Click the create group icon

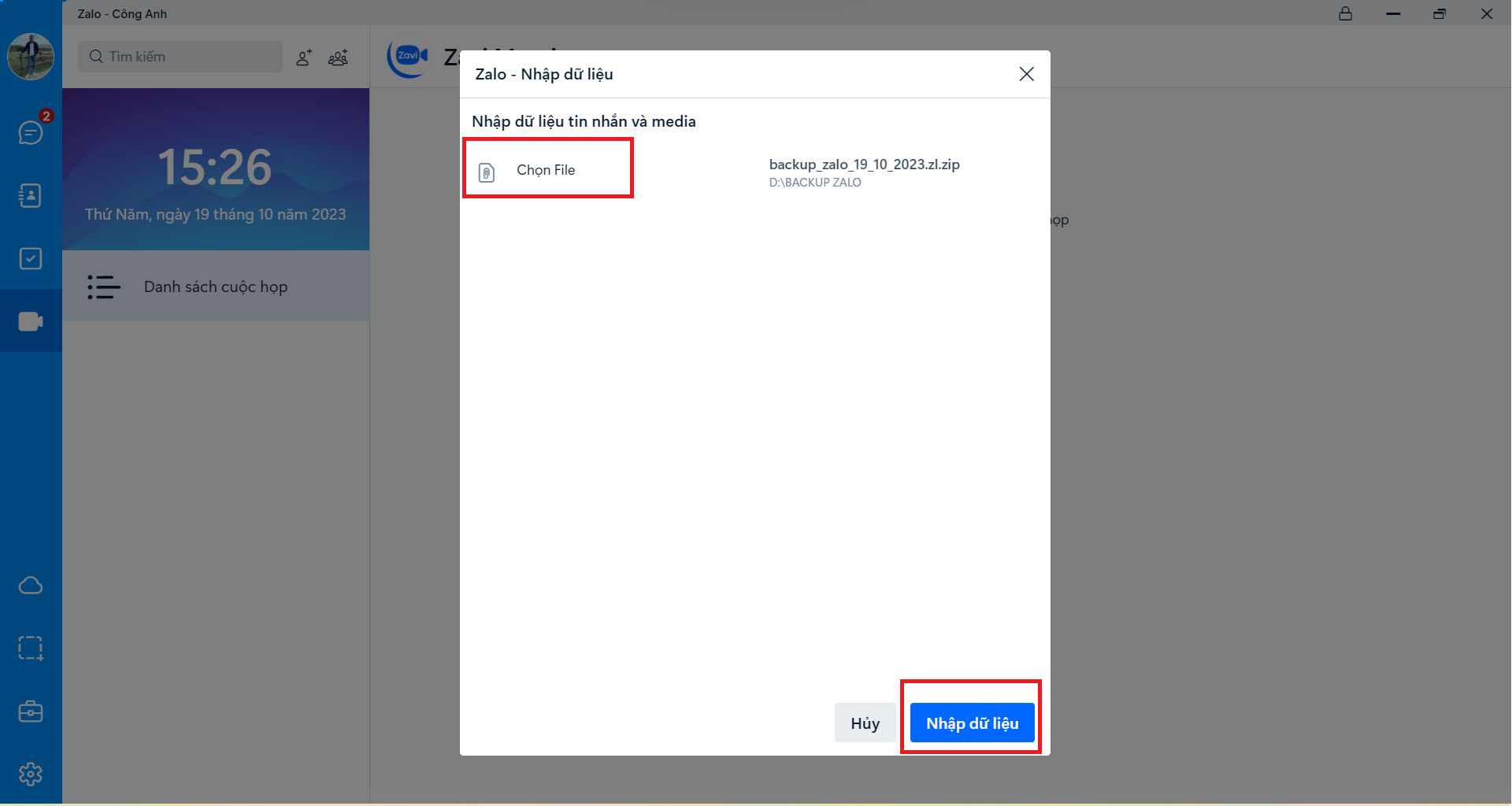coord(338,57)
